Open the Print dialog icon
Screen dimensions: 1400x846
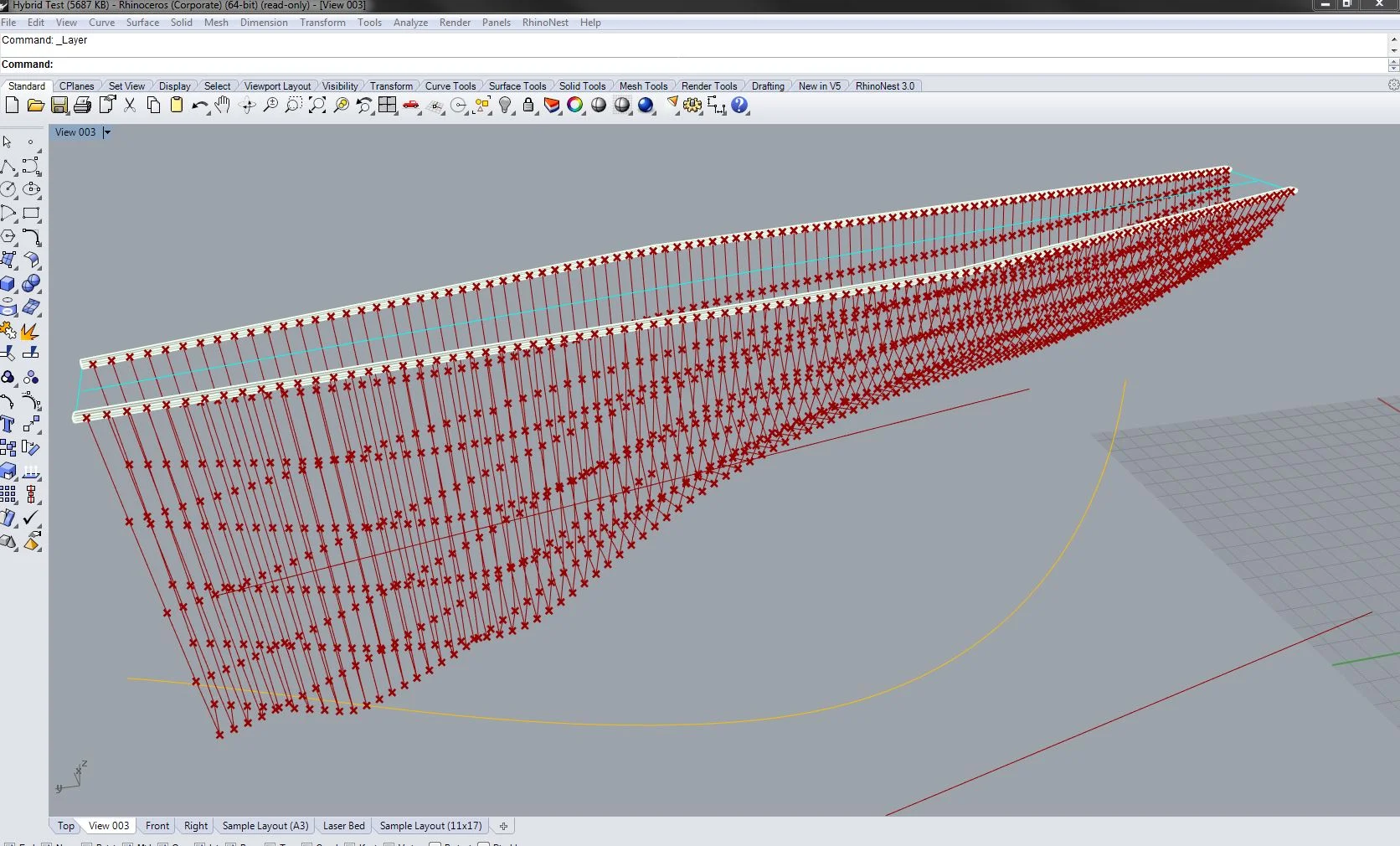(x=81, y=106)
